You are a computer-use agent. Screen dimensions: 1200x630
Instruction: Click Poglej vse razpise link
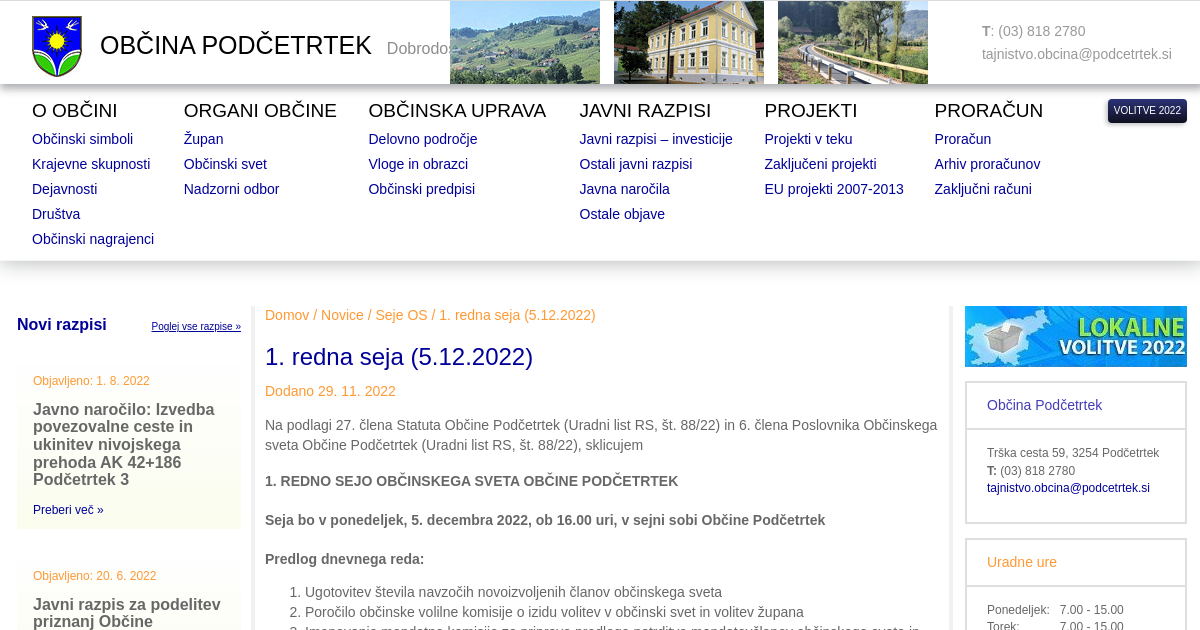pos(196,327)
